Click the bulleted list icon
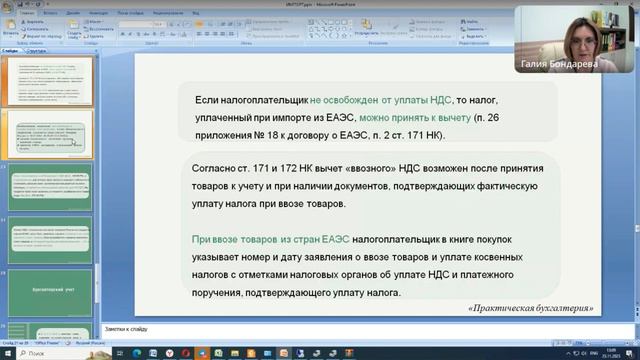The height and width of the screenshot is (360, 640). point(199,24)
